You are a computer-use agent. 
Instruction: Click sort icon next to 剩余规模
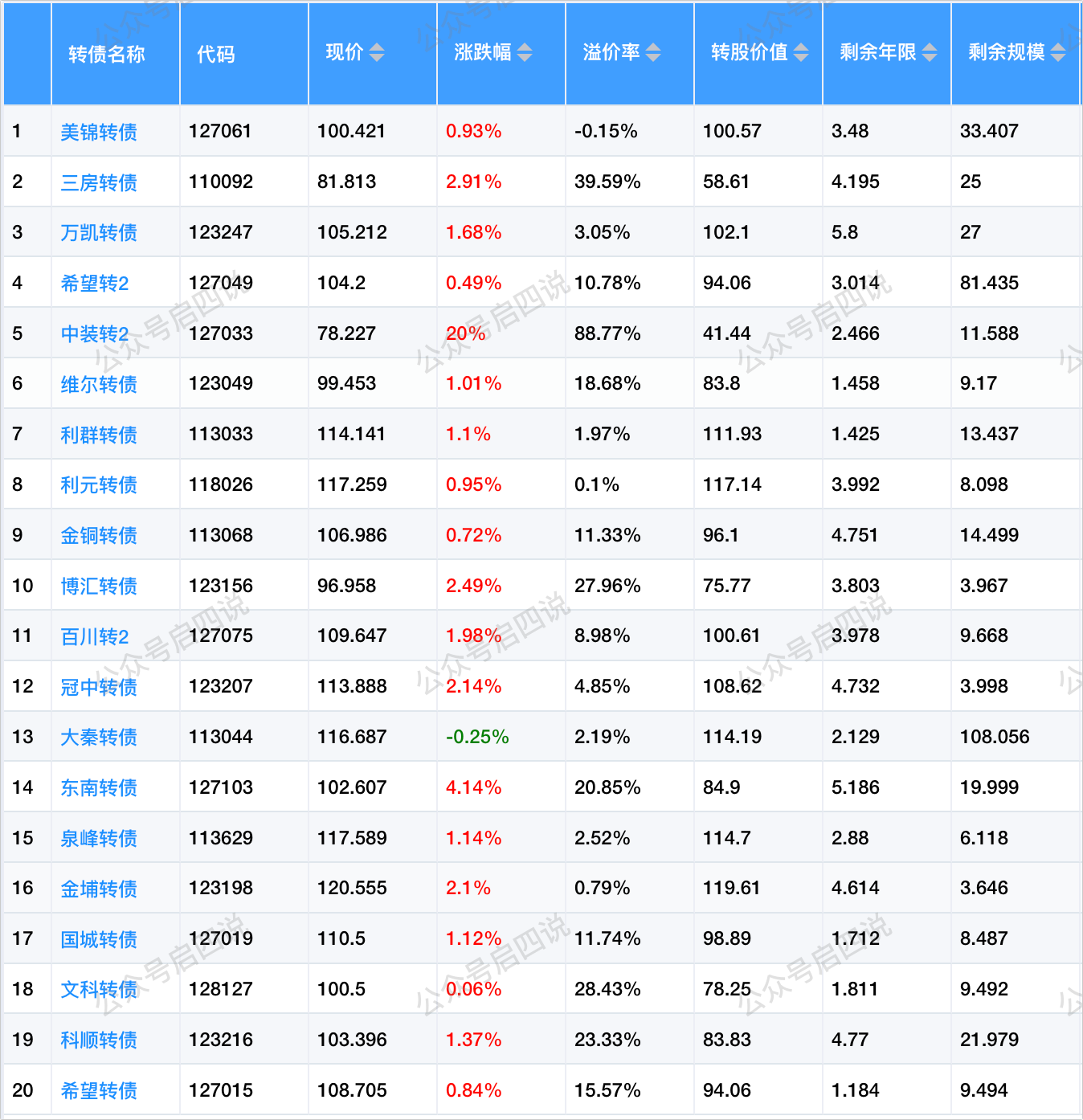(x=1058, y=53)
